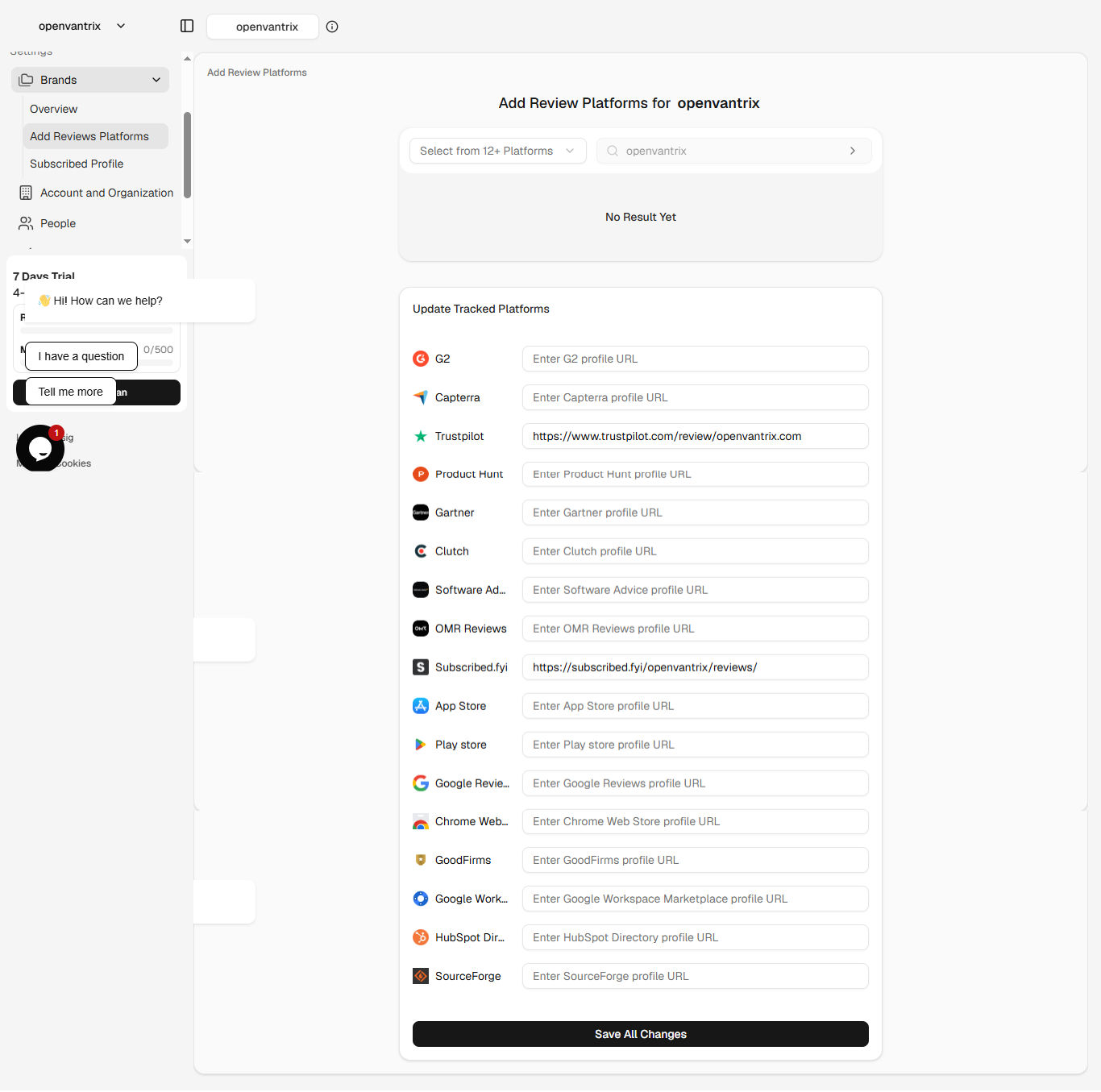Click the sidebar scroll up arrow
The height and width of the screenshot is (1092, 1101).
click(187, 59)
